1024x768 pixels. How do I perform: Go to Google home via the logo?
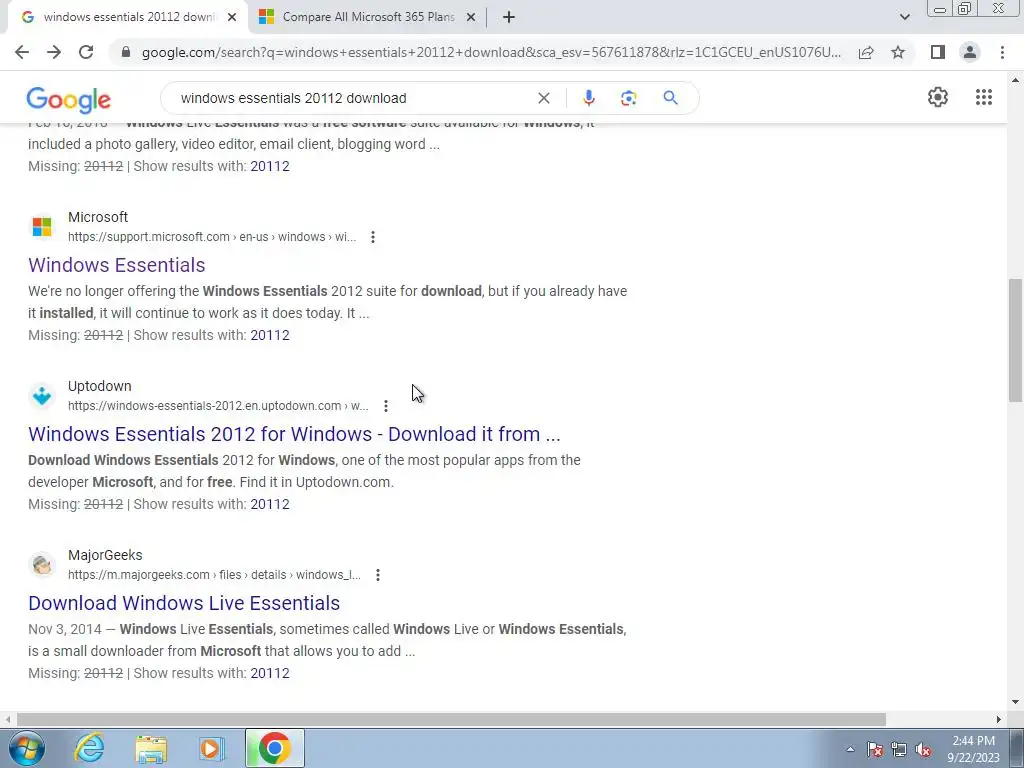coord(69,100)
